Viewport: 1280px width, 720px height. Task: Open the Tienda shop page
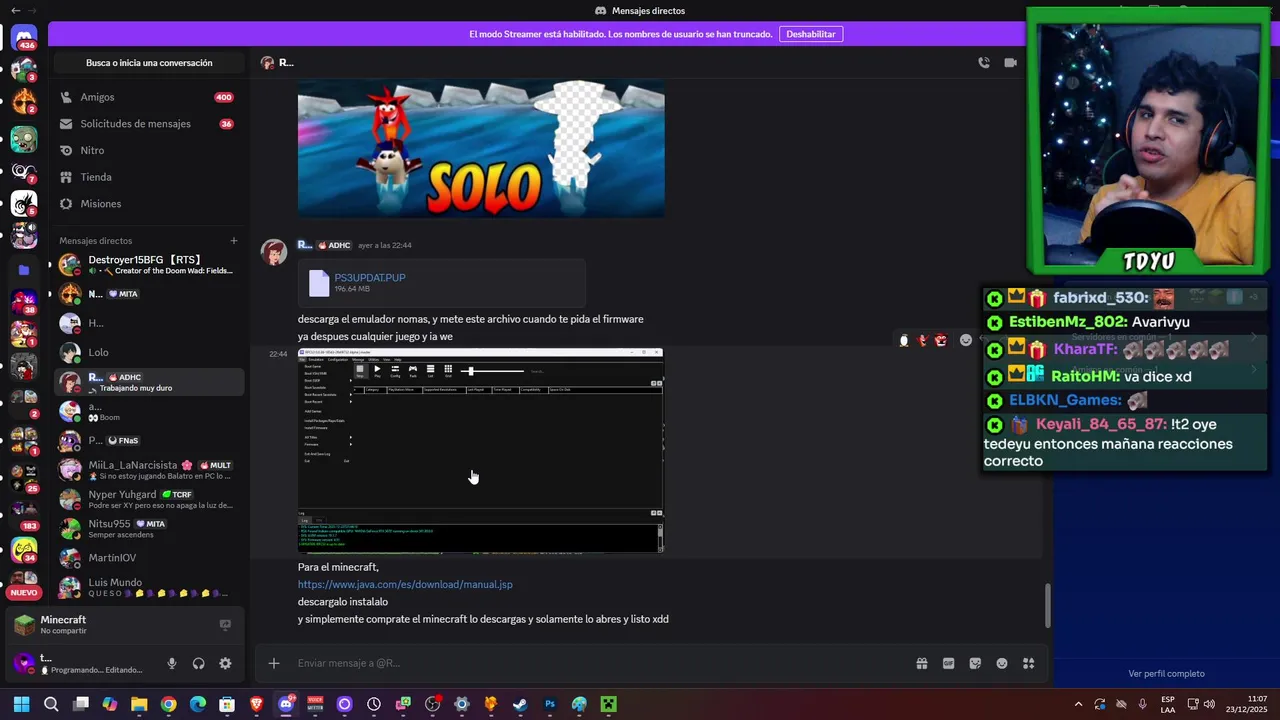149,177
